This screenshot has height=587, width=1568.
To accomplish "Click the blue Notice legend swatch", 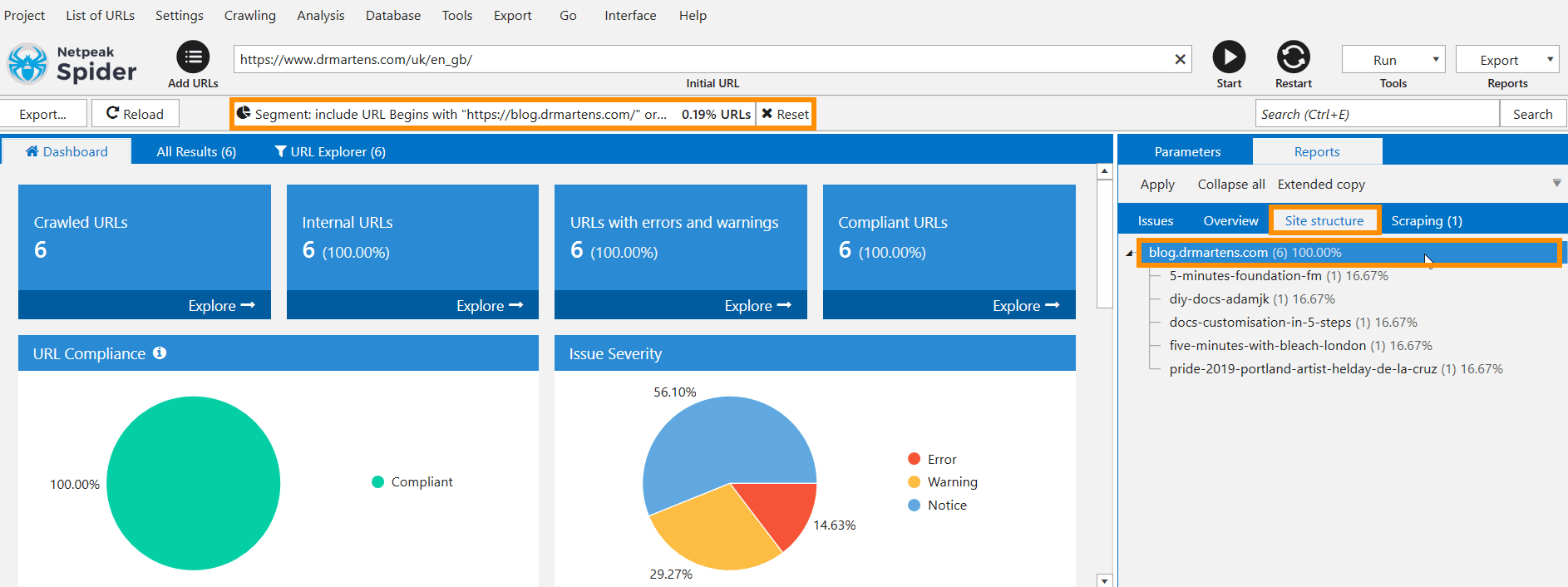I will [x=914, y=505].
